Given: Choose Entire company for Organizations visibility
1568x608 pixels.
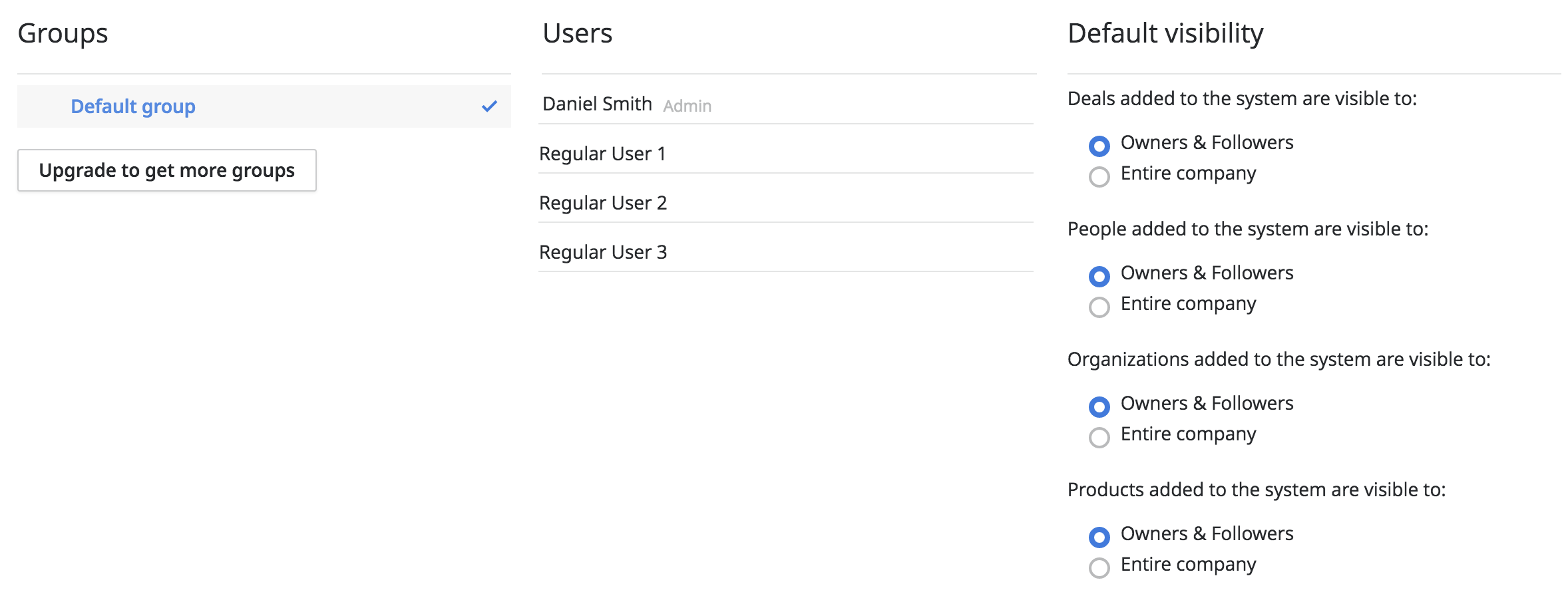Looking at the screenshot, I should [x=1099, y=437].
